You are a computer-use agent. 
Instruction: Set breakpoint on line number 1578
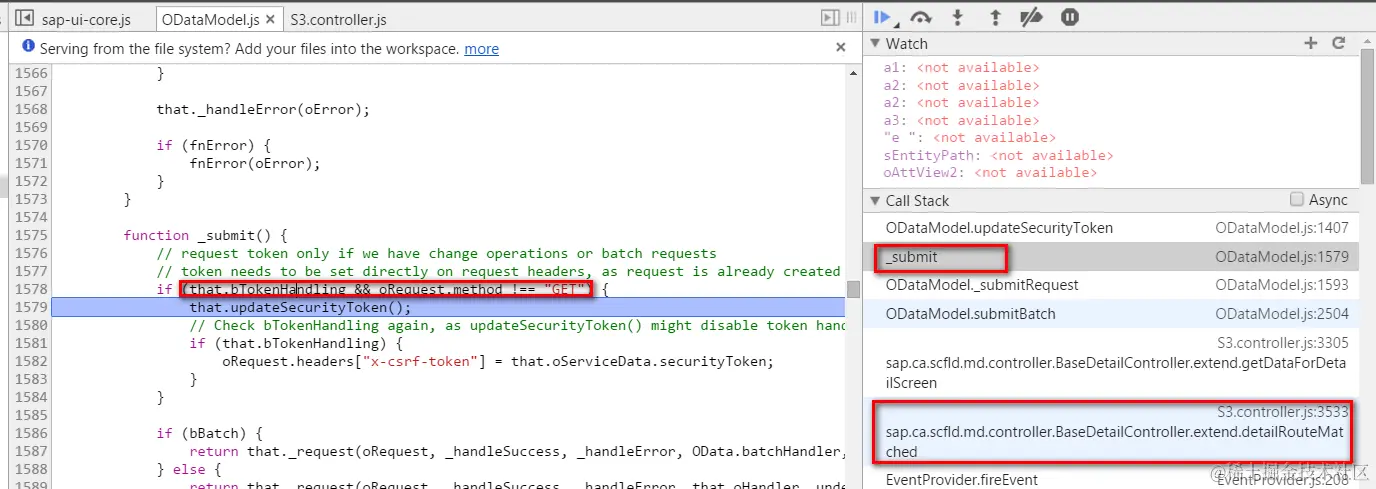coord(30,289)
